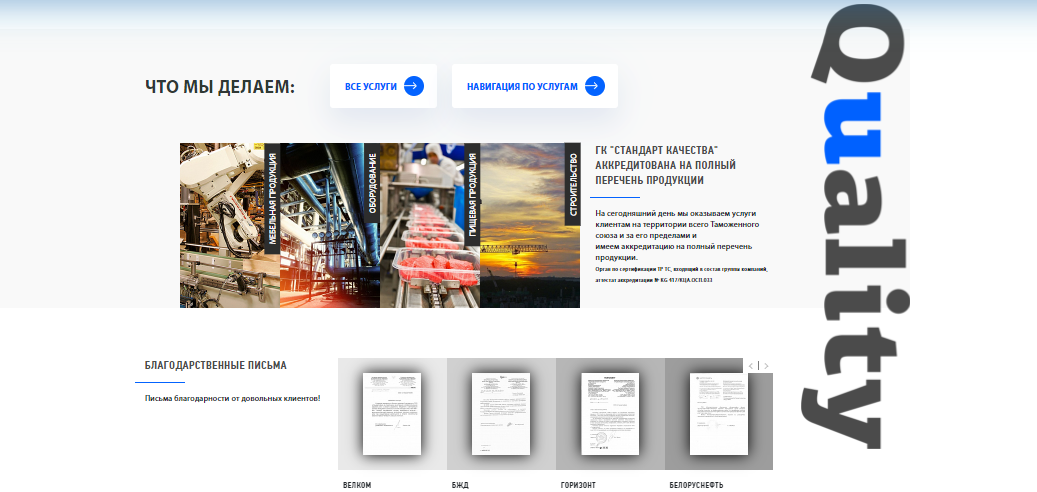
Task: Go to previous thank-you letters slide
Action: 750,366
